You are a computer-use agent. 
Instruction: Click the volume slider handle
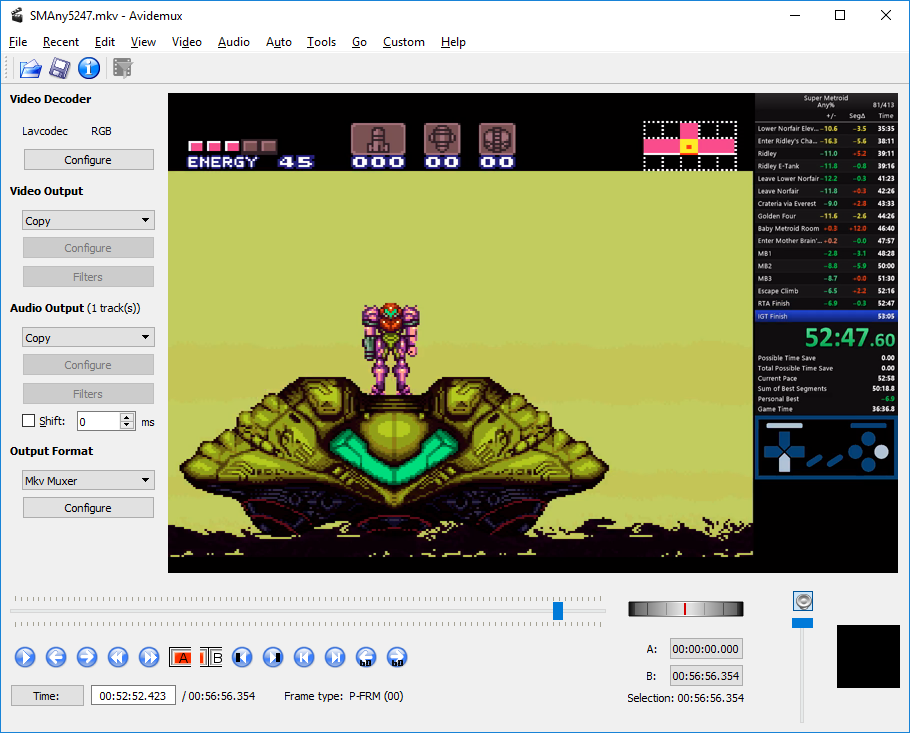(803, 623)
